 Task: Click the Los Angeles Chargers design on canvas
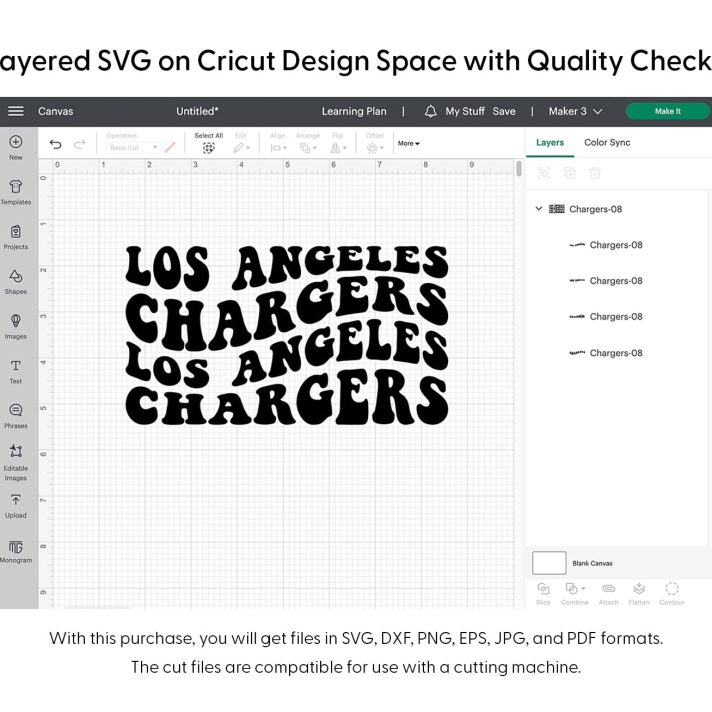click(x=287, y=335)
